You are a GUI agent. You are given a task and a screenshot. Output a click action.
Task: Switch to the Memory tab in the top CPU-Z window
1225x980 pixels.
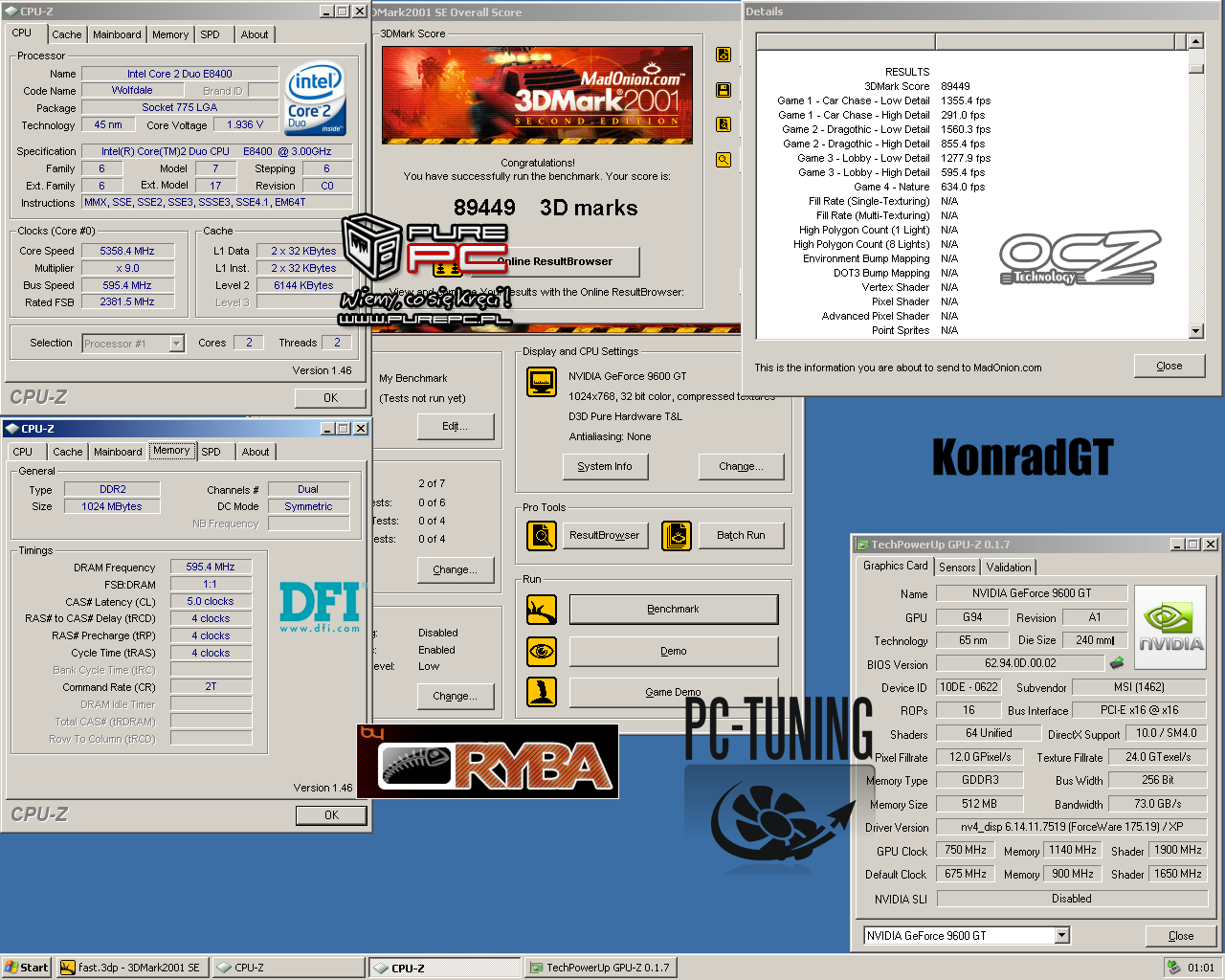coord(170,34)
